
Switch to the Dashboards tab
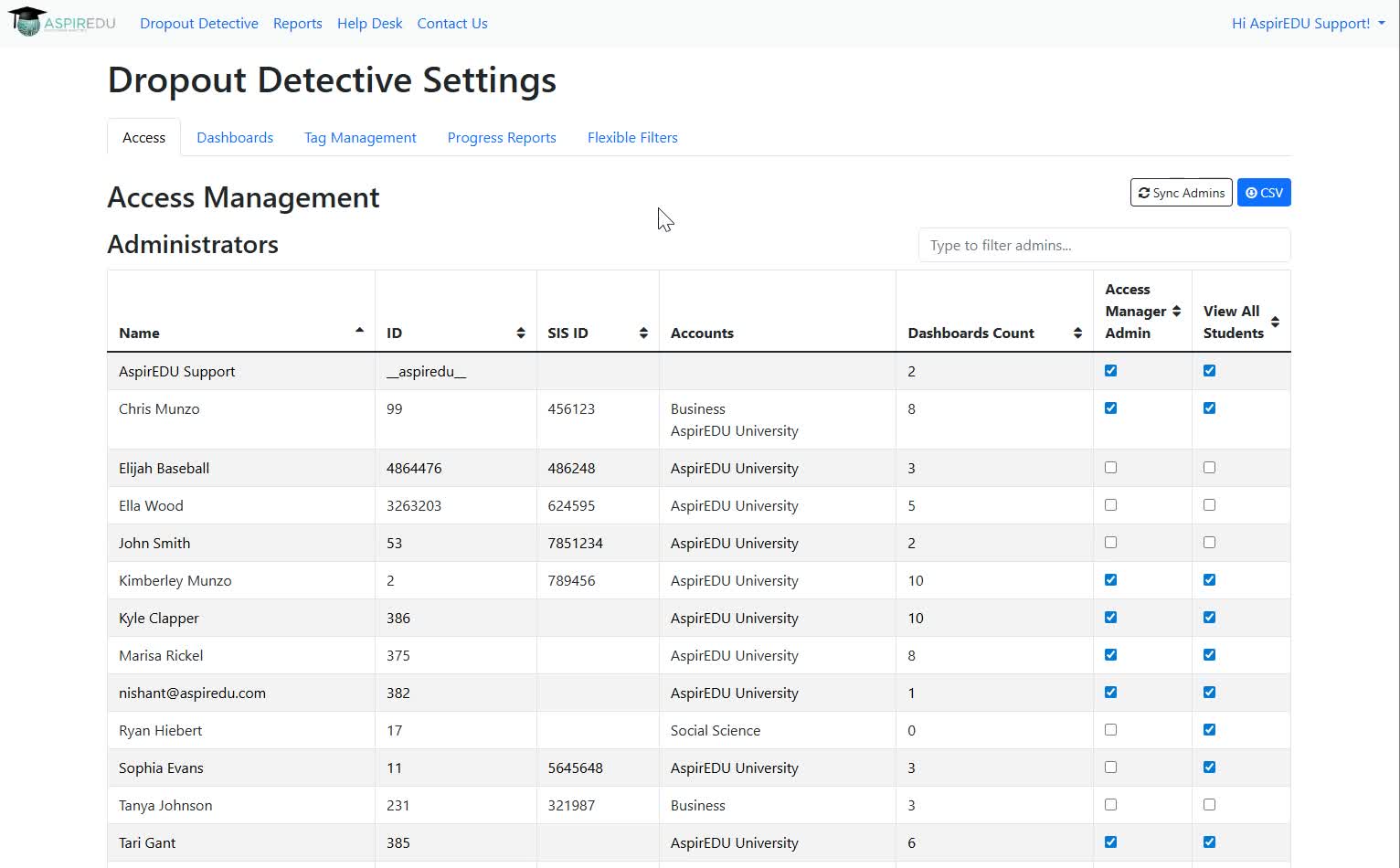coord(235,137)
